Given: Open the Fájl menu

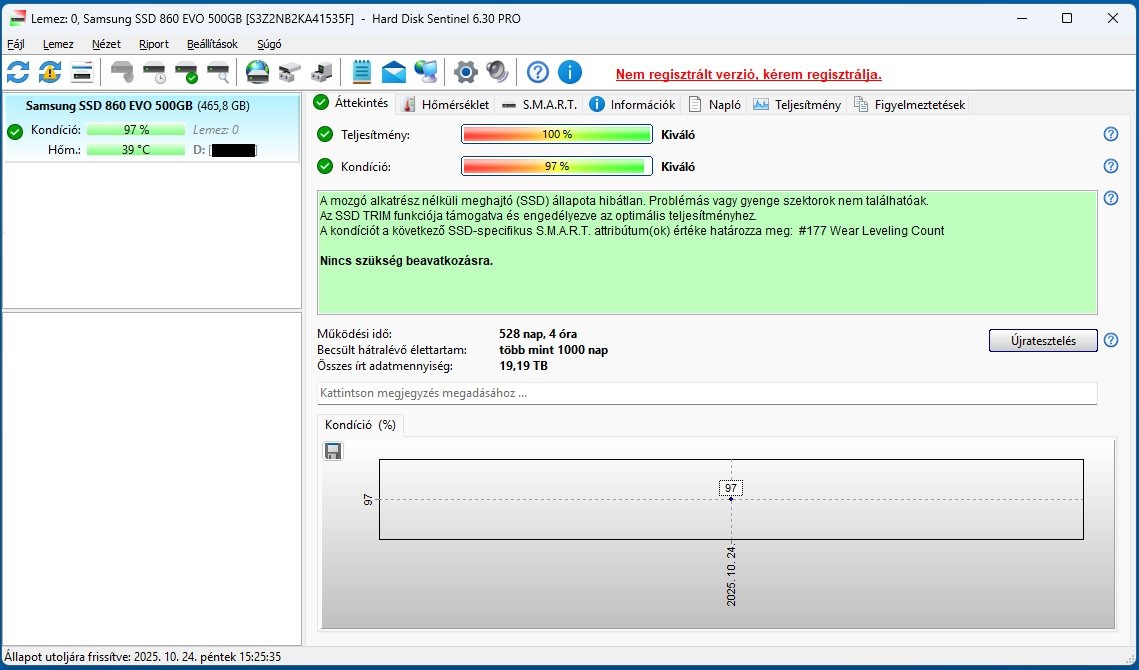Looking at the screenshot, I should click(x=15, y=44).
